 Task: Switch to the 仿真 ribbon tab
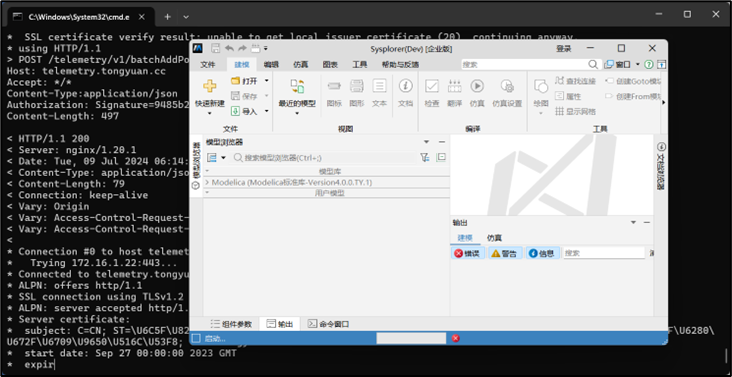(301, 65)
